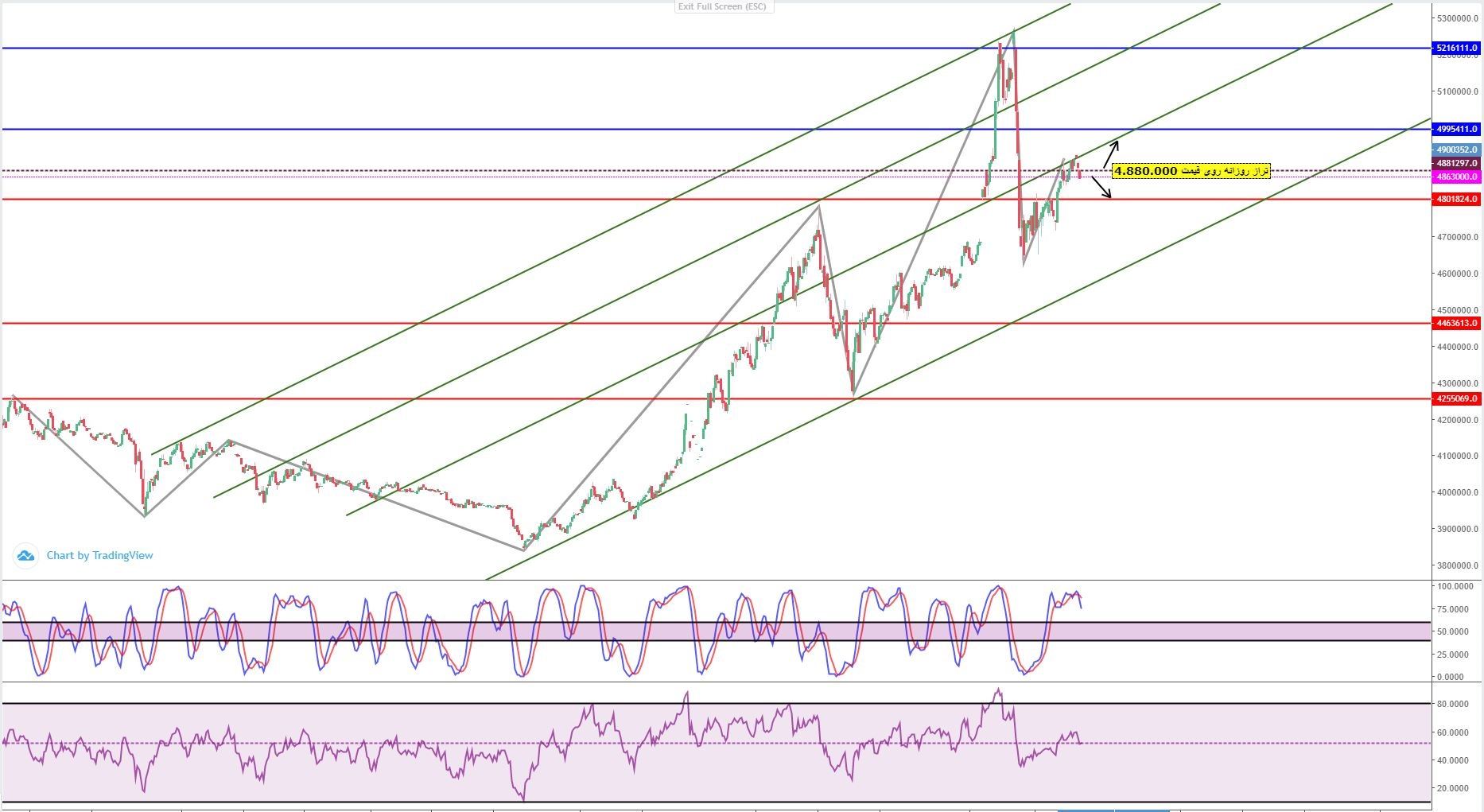
Task: Select the red 4255069.0 price label
Action: 1456,398
